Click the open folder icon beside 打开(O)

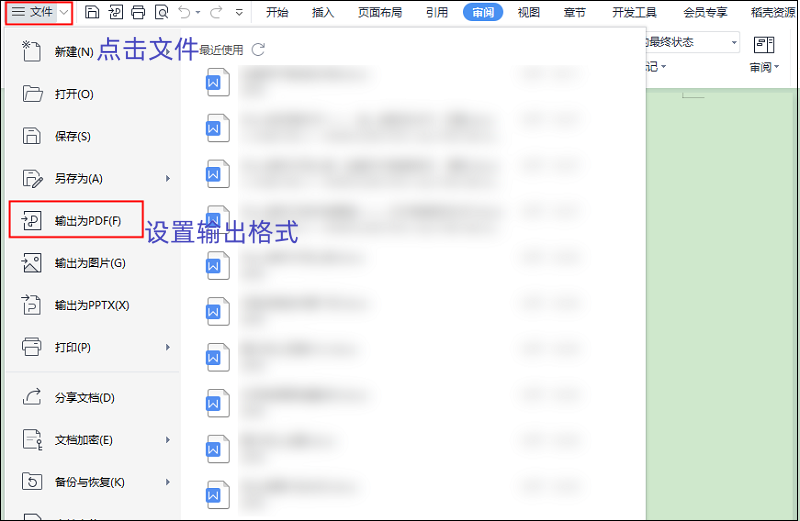pyautogui.click(x=32, y=94)
